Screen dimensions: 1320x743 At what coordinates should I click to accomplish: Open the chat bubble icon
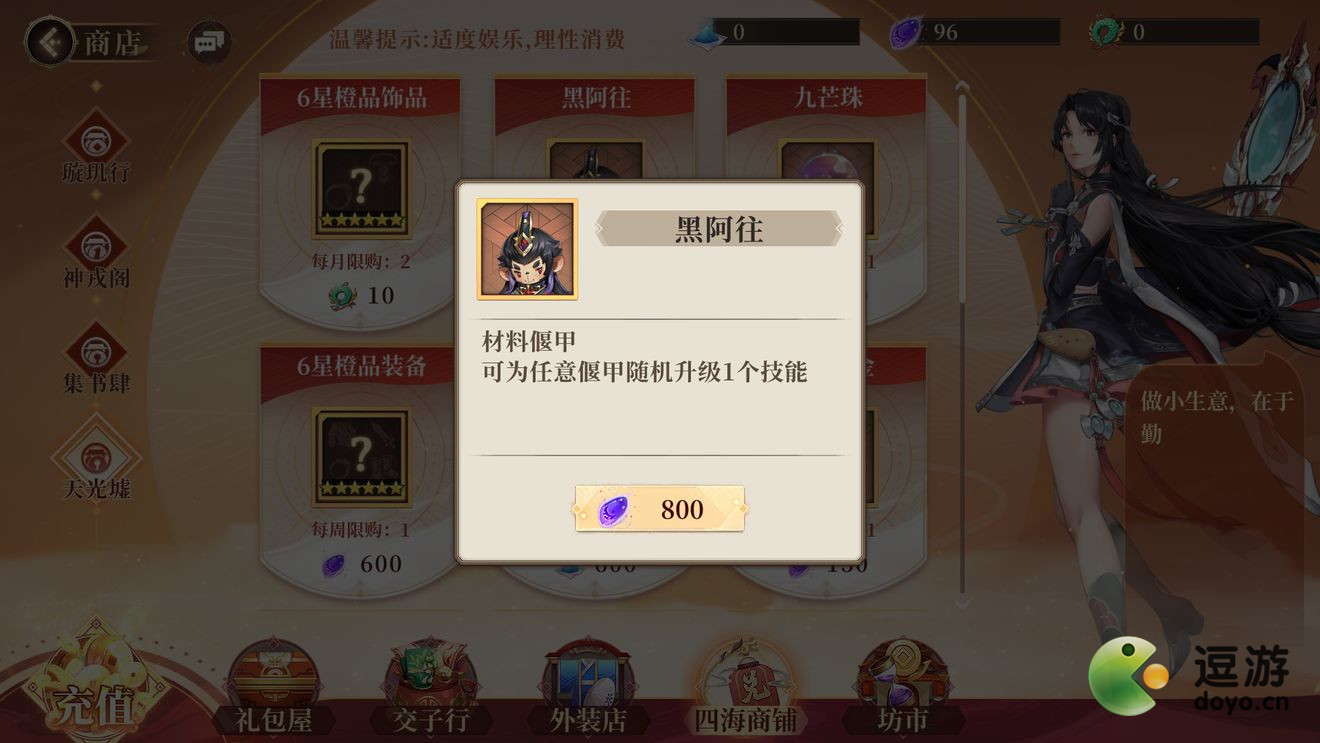coord(209,43)
